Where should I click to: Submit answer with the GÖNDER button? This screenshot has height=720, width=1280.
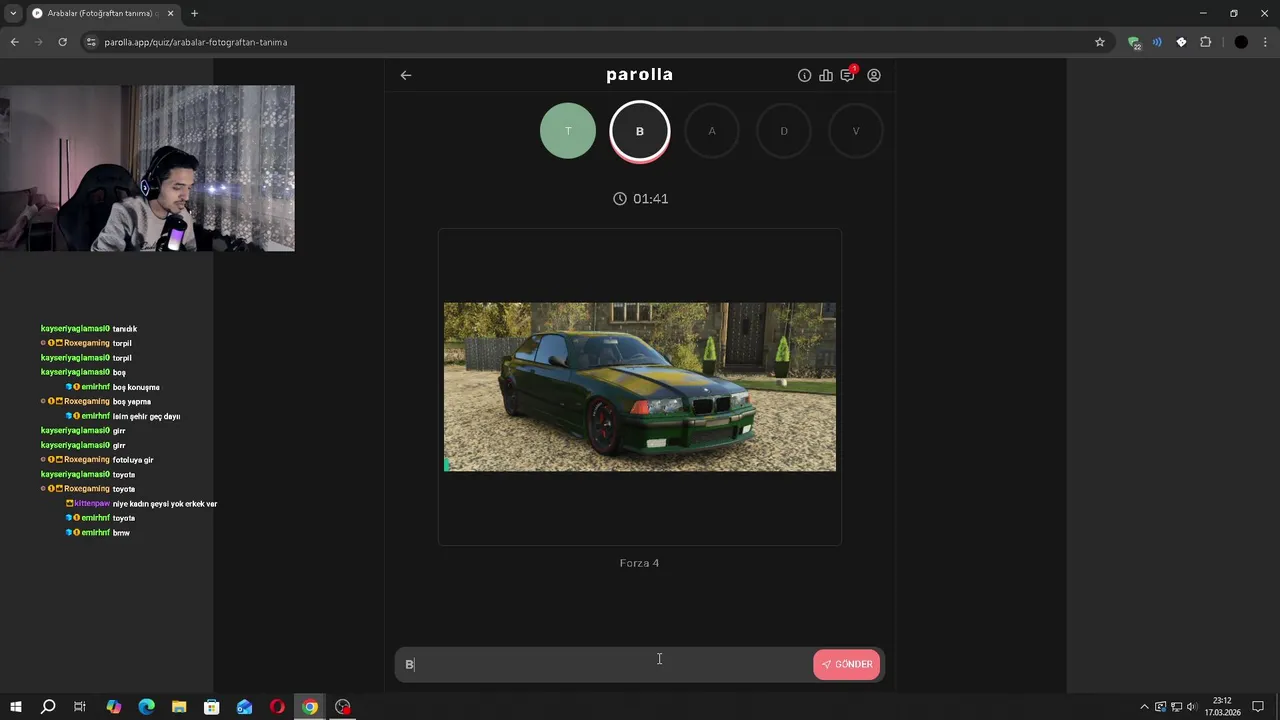[x=847, y=664]
